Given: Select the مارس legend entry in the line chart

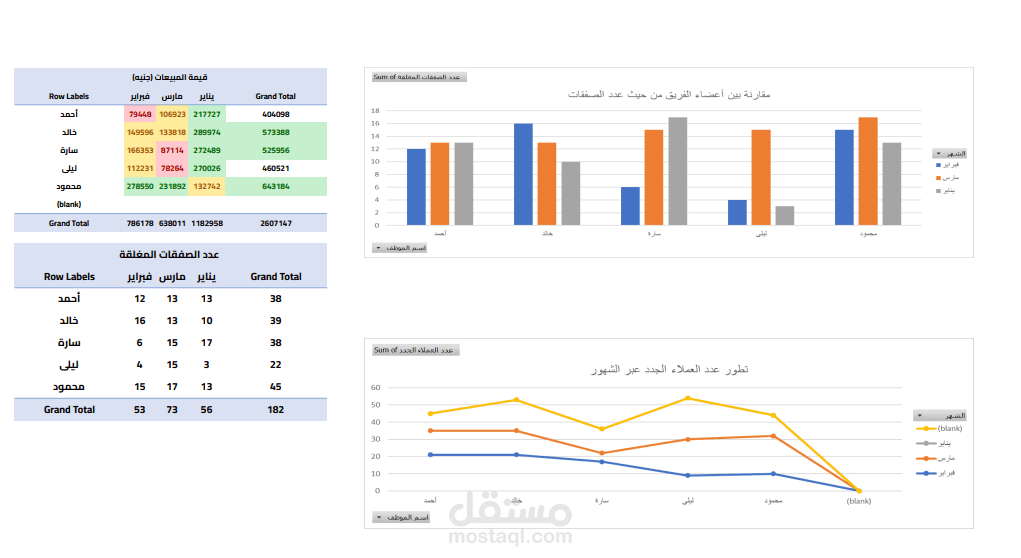Looking at the screenshot, I should click(x=935, y=458).
